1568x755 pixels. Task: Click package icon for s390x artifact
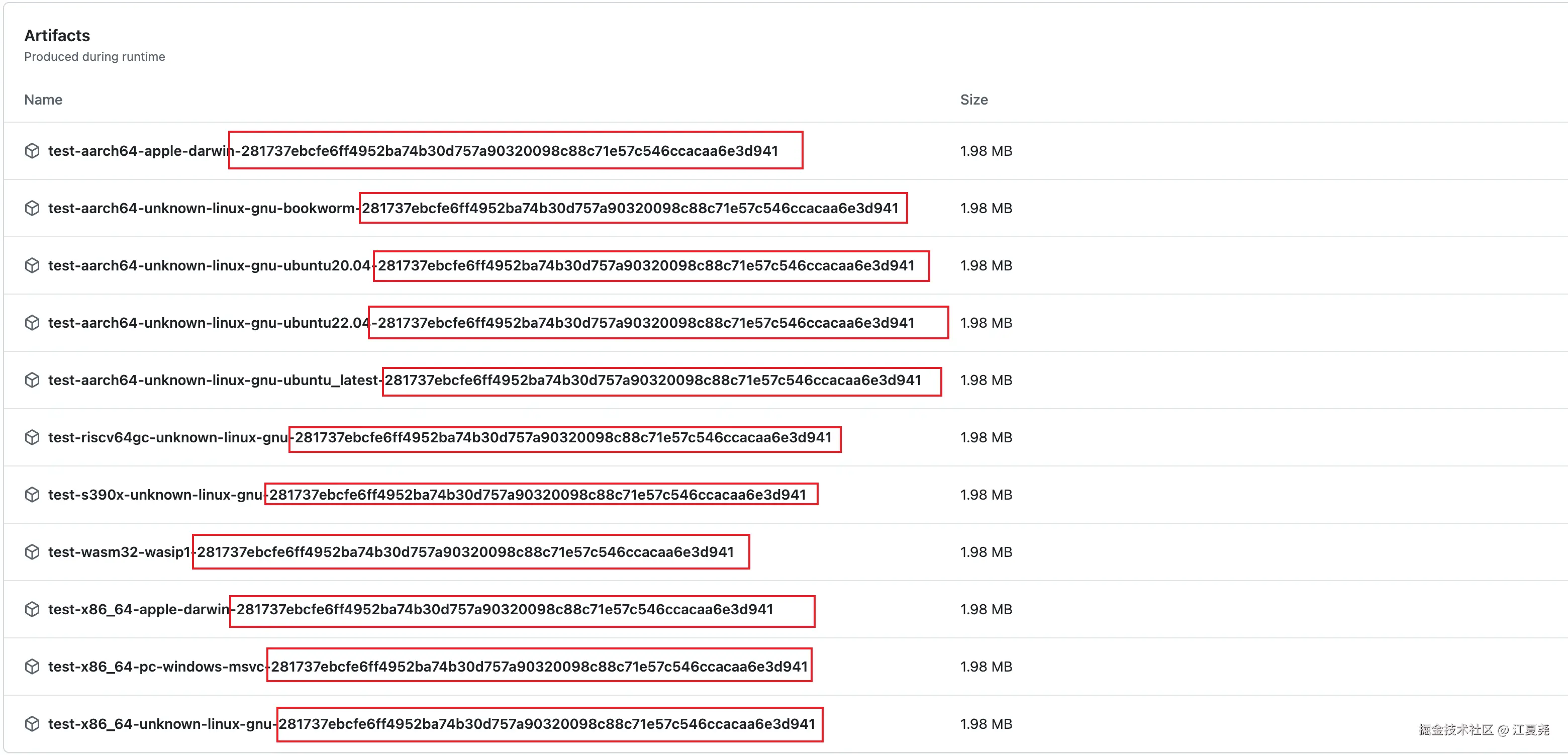click(32, 495)
